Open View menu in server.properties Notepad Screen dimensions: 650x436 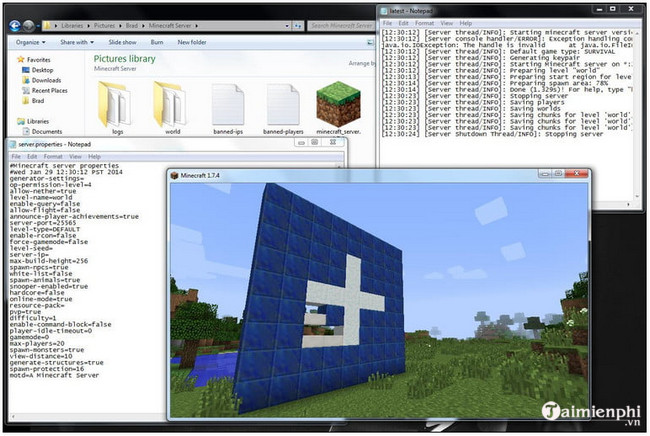point(75,157)
